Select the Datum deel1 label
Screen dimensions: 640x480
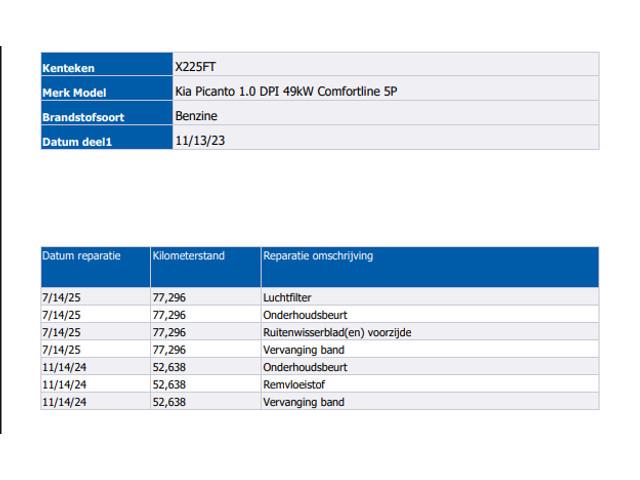[x=77, y=142]
